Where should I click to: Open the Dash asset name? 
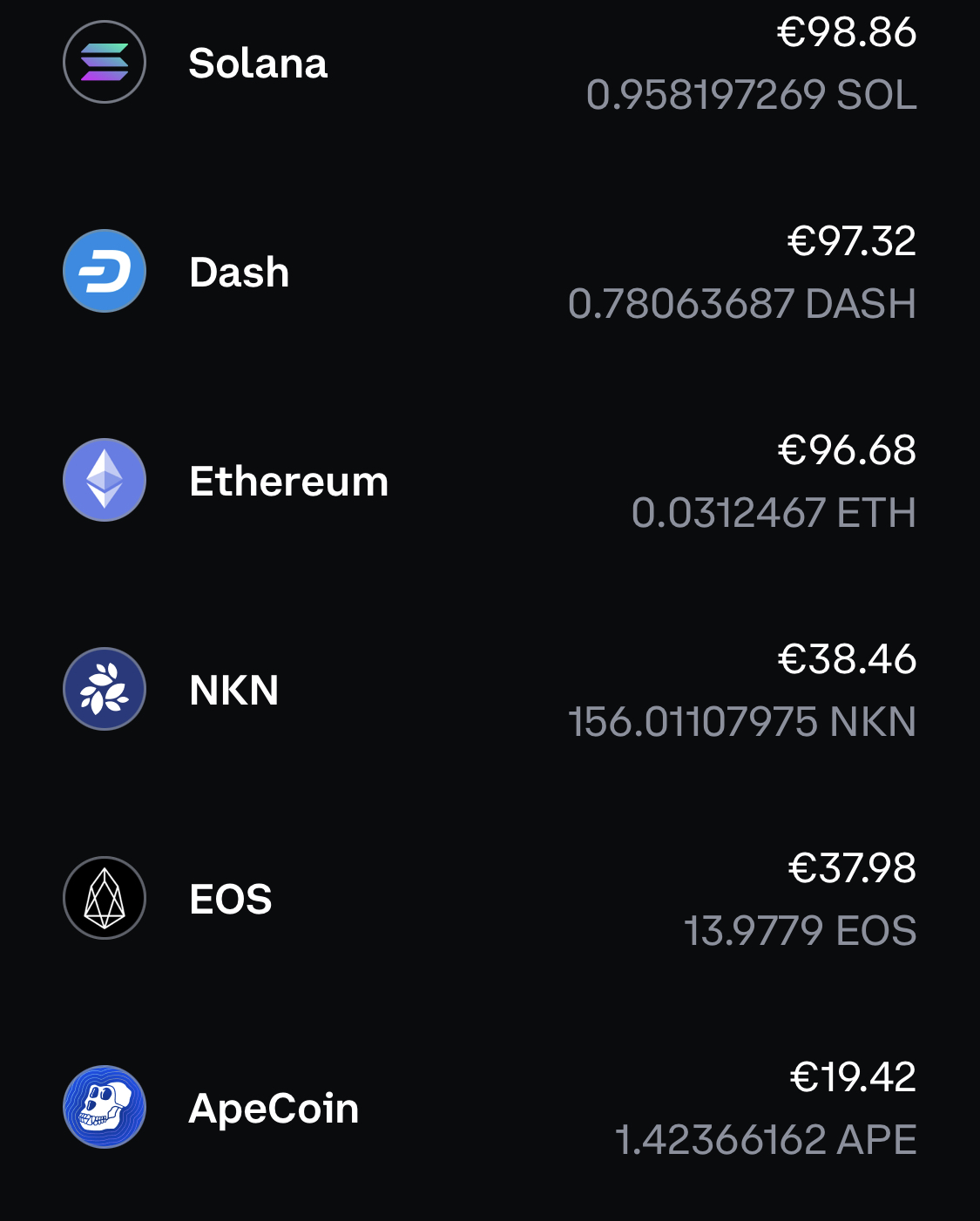[240, 273]
